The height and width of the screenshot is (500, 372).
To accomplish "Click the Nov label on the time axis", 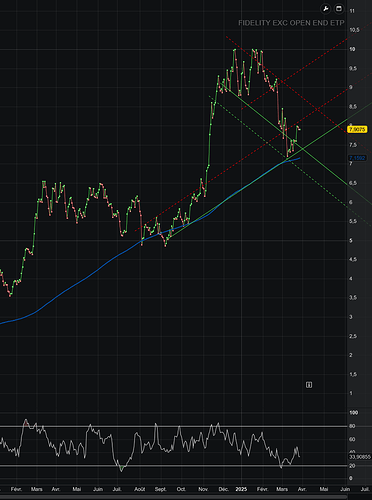I will tap(203, 489).
